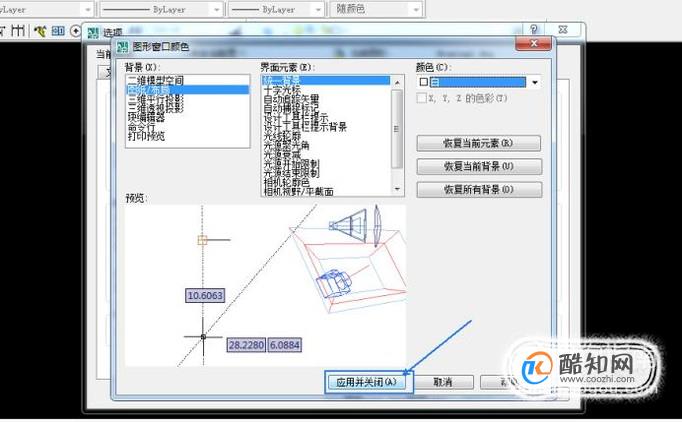Viewport: 682px width, 422px height.
Task: Select 设计工具栏提示背景 interface element
Action: point(305,127)
